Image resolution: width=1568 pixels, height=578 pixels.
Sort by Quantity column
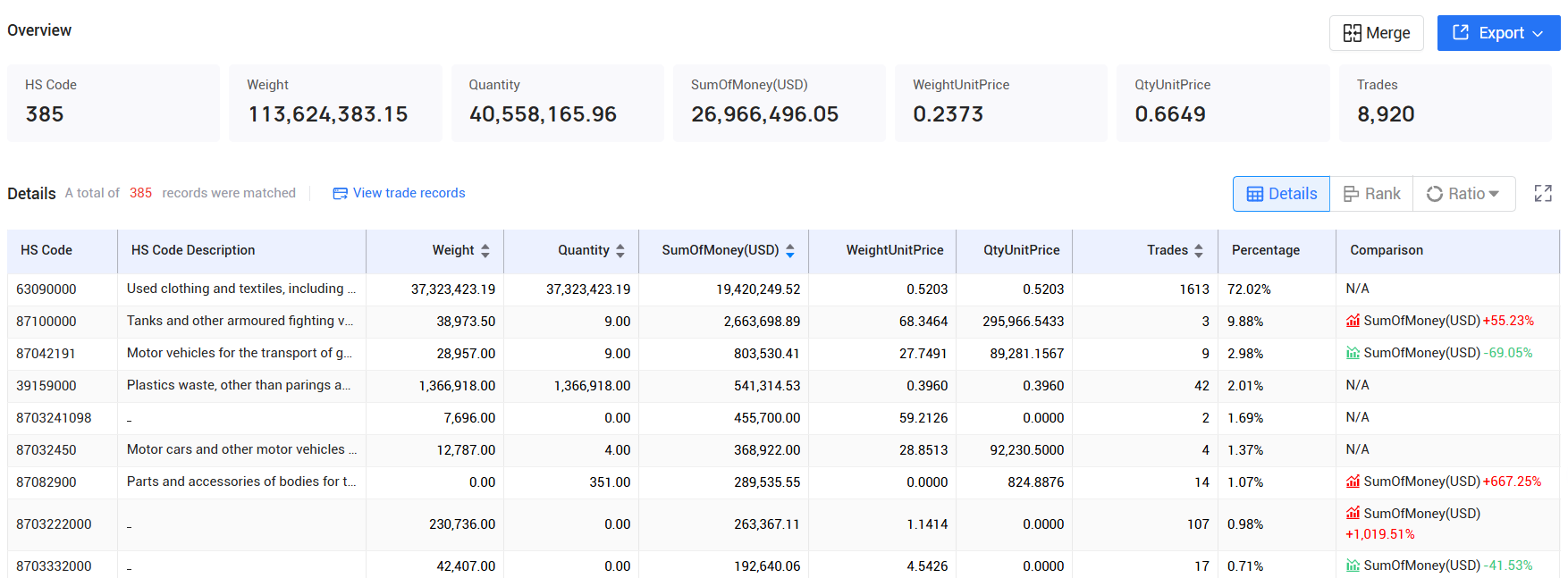[620, 251]
